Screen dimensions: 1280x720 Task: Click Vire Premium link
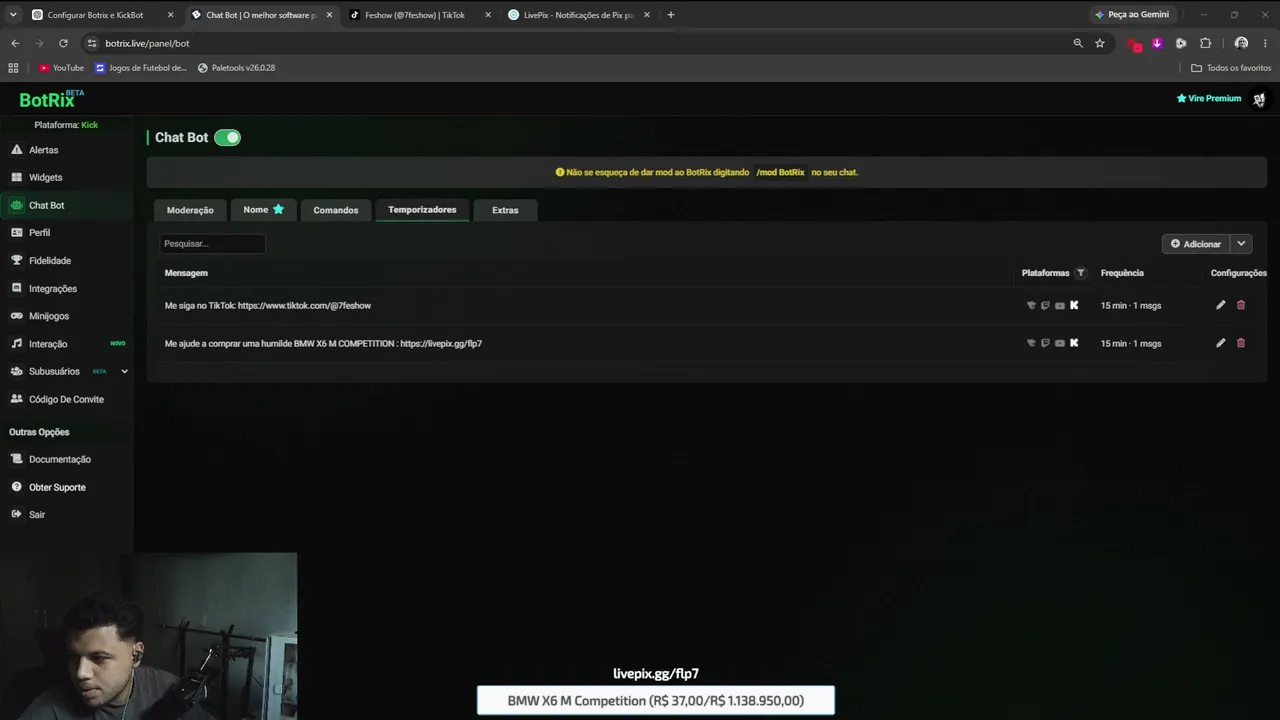(x=1208, y=99)
